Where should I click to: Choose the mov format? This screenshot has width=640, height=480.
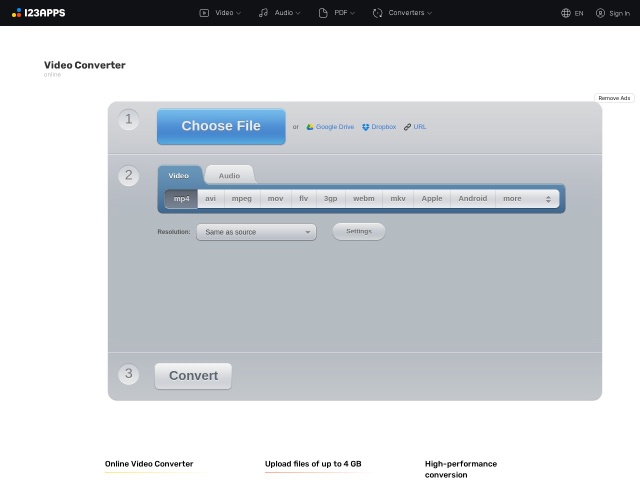tap(276, 199)
